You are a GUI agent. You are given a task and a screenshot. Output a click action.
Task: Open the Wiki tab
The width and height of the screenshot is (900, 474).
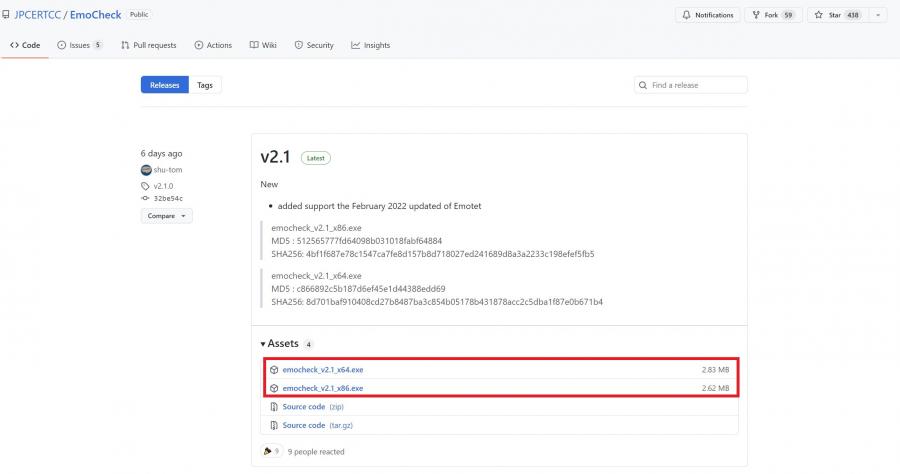263,45
